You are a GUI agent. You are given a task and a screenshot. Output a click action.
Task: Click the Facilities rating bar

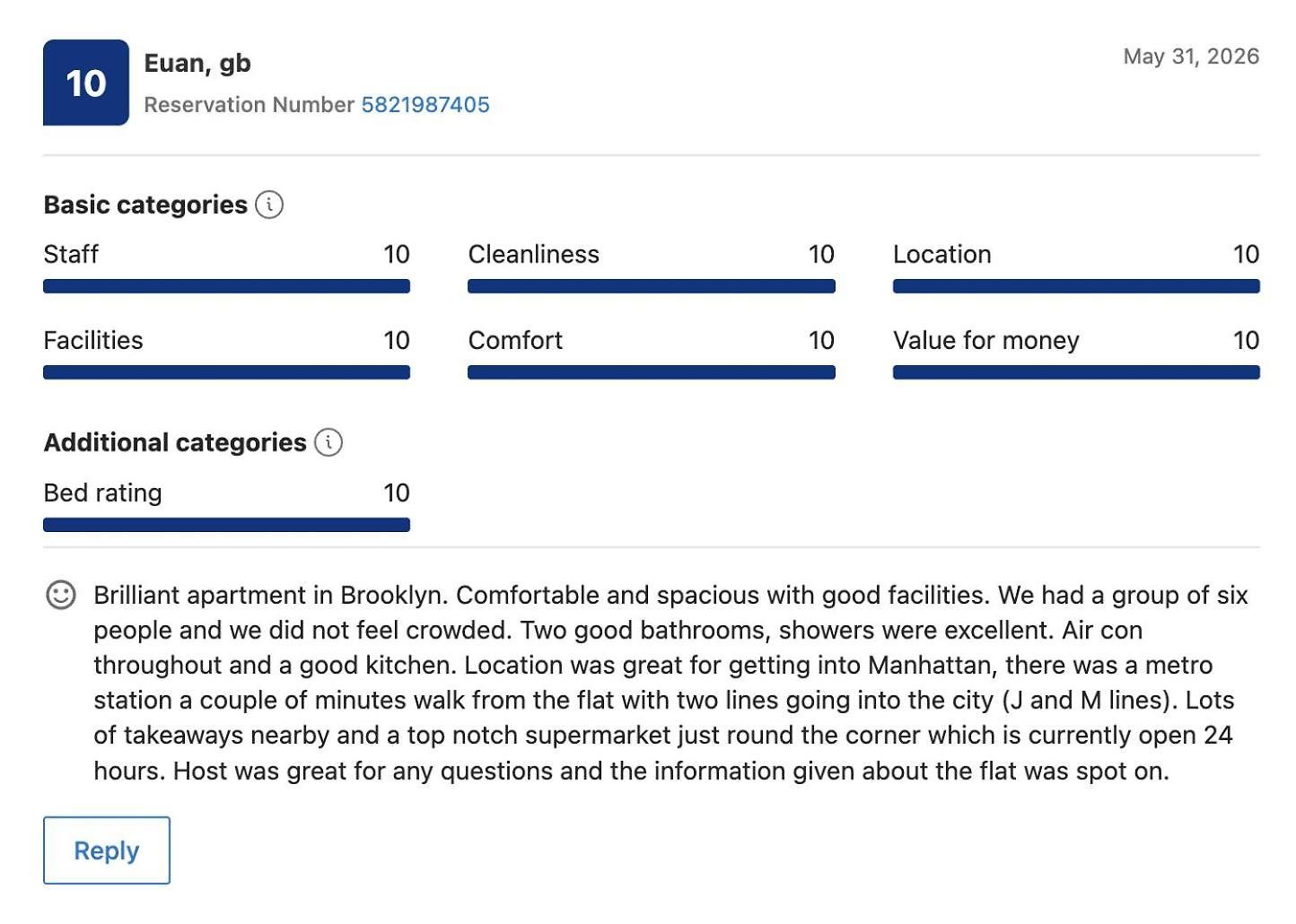[227, 372]
